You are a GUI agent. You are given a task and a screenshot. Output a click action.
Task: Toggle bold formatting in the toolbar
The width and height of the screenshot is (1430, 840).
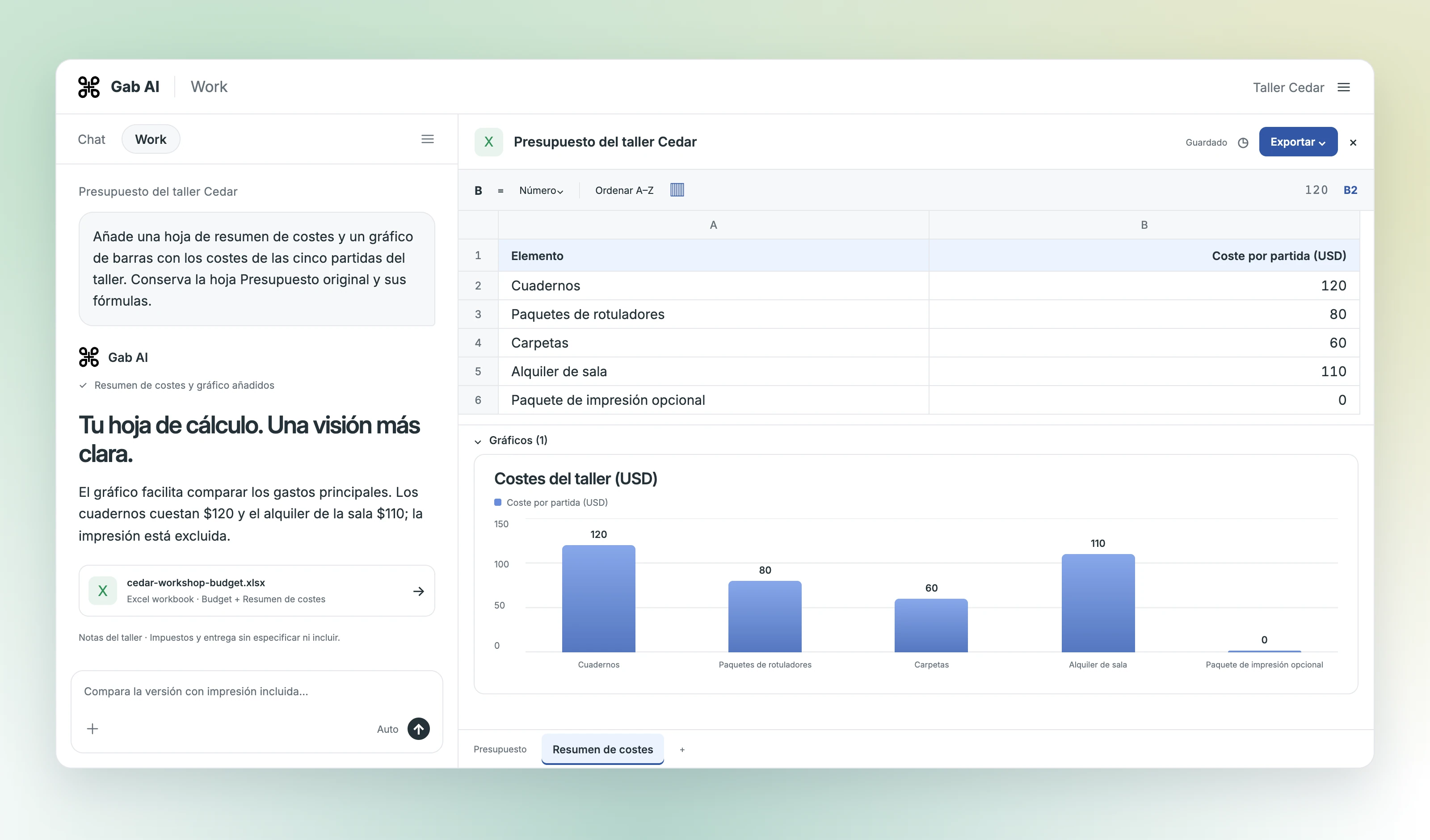coord(478,191)
